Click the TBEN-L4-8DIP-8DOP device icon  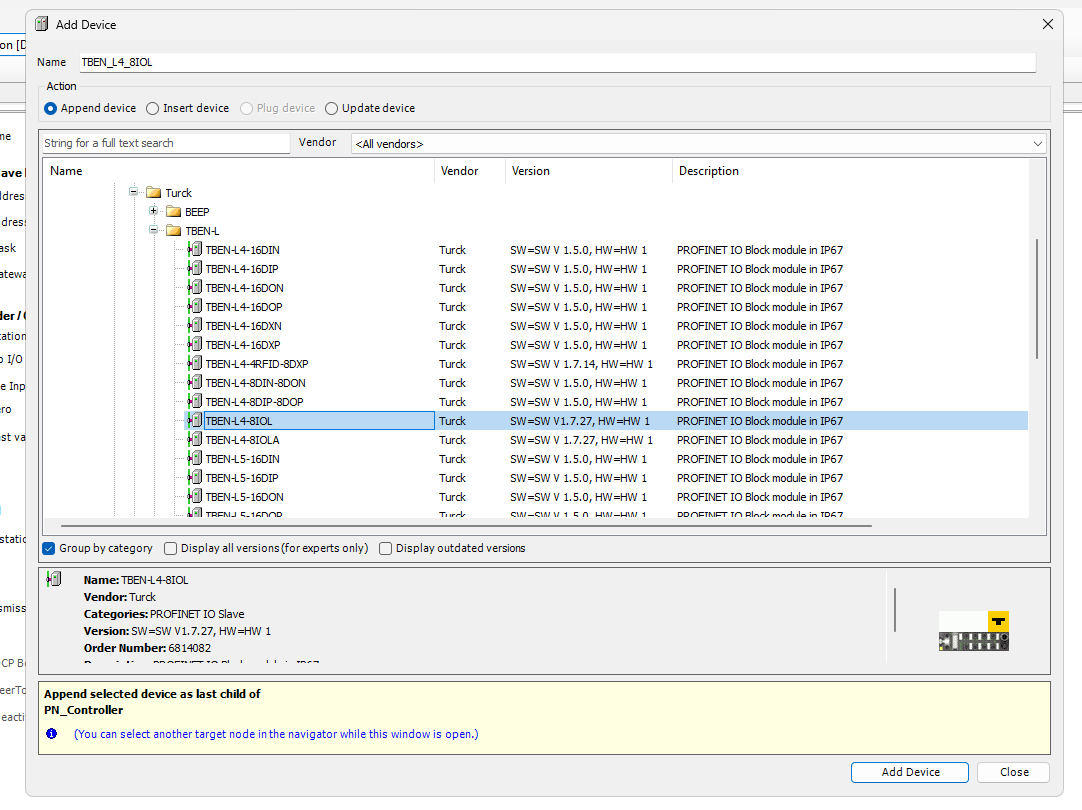(x=195, y=402)
